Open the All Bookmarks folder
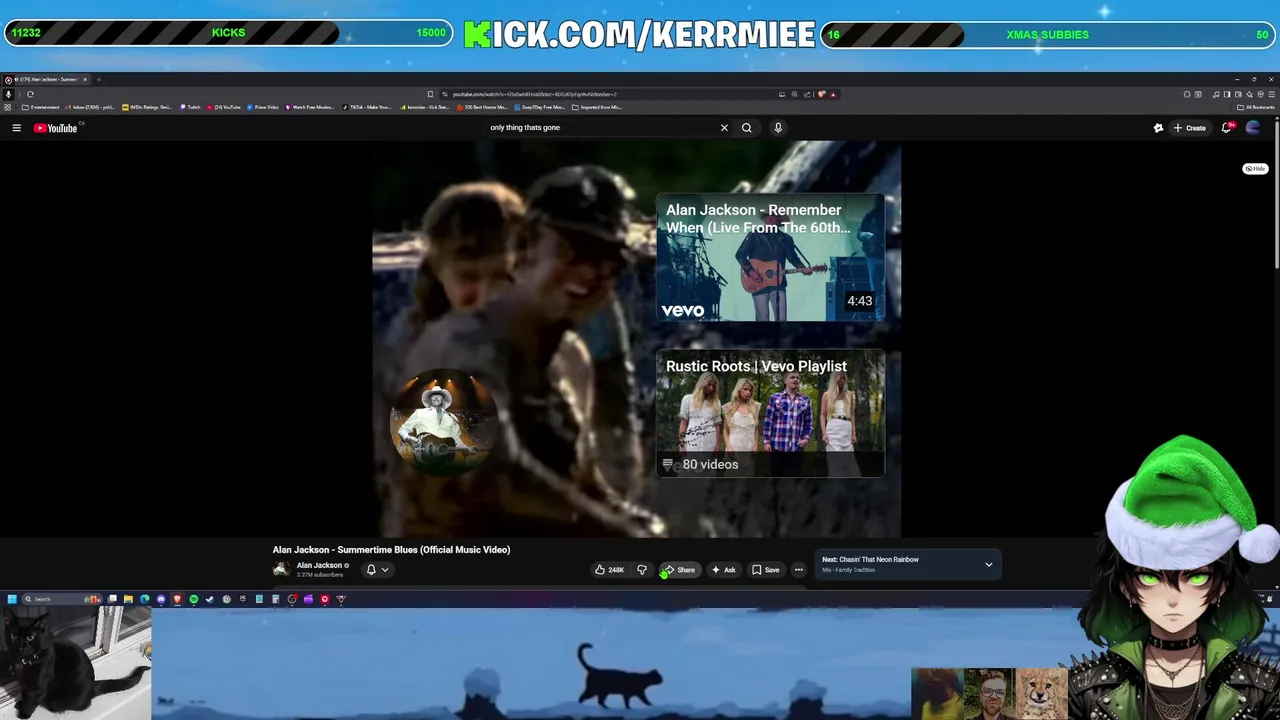 tap(1256, 107)
